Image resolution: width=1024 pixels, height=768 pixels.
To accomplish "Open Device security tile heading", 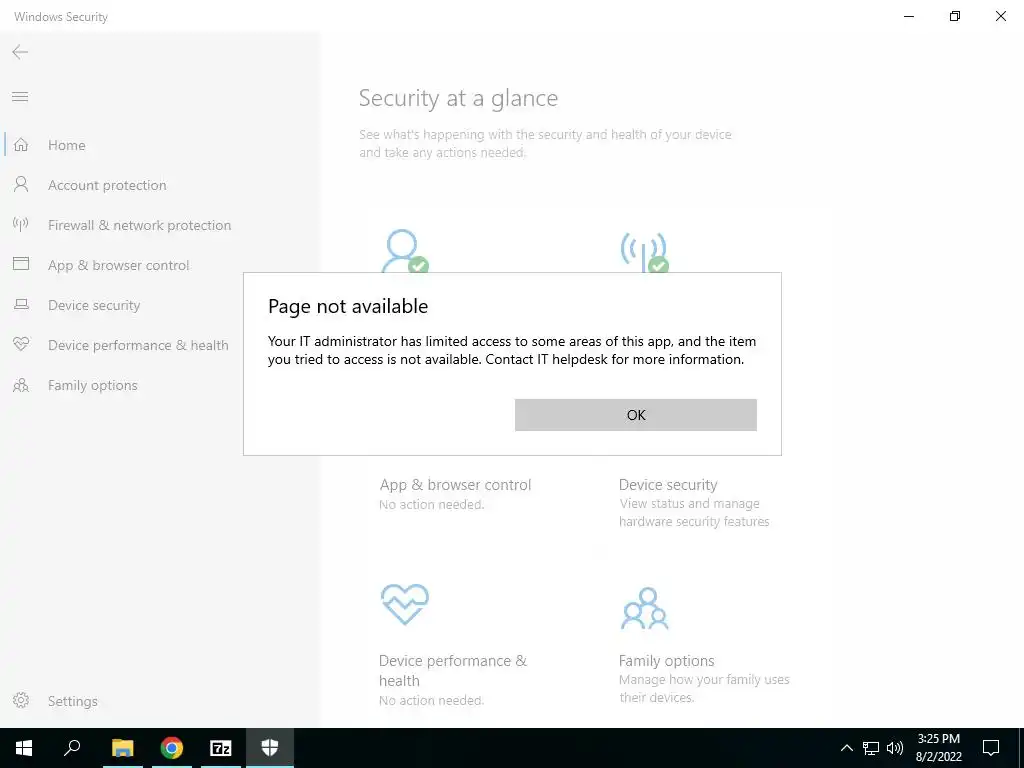I will (x=667, y=485).
